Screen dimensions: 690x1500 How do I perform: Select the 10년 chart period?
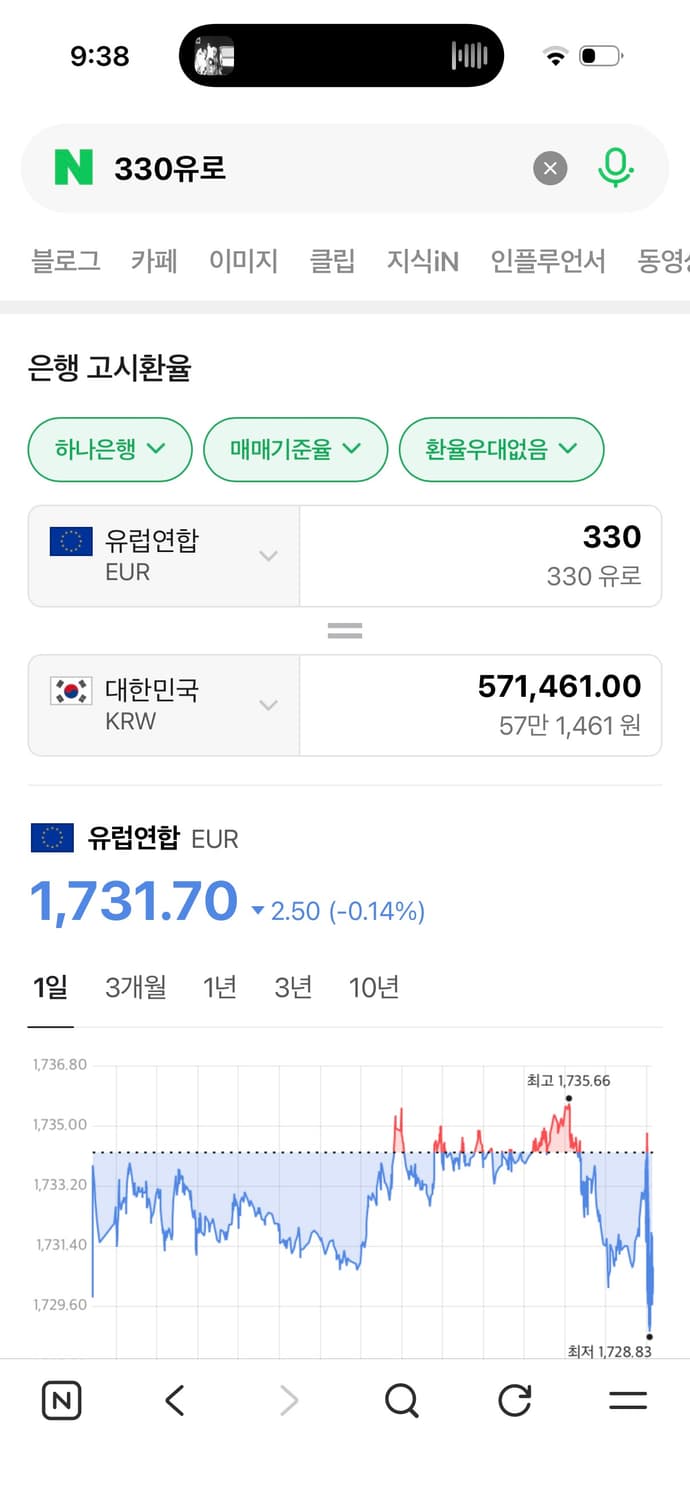373,987
